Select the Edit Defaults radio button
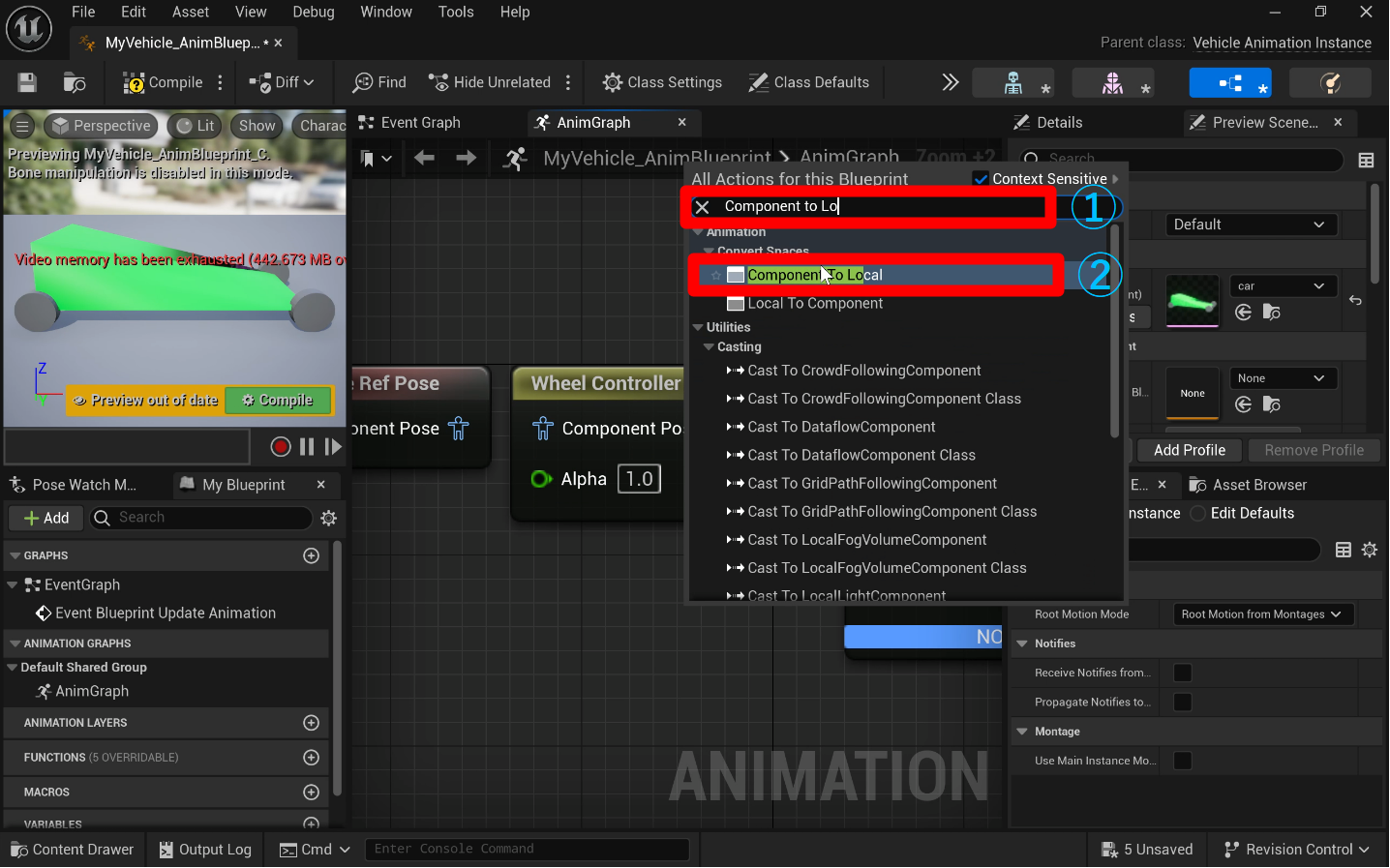The height and width of the screenshot is (868, 1390). [x=1199, y=514]
